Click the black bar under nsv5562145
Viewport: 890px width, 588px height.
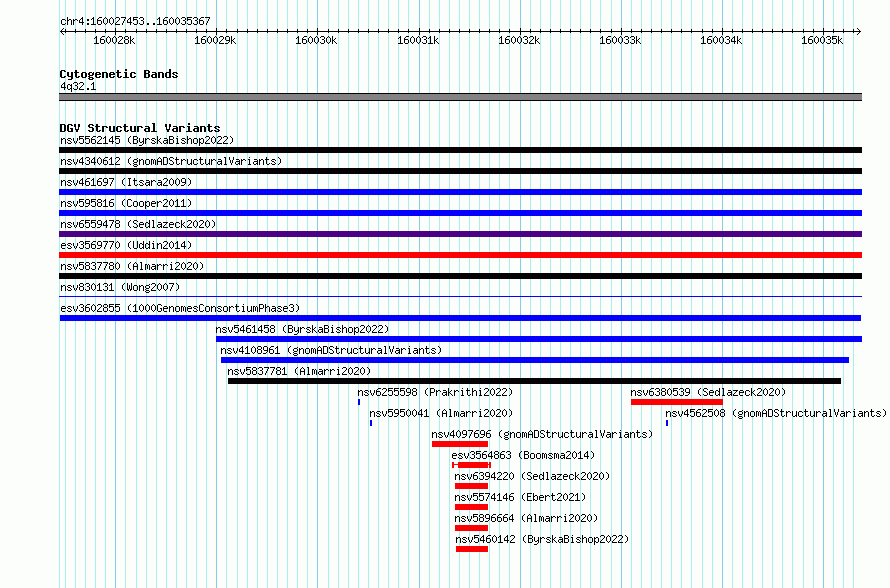coord(460,150)
